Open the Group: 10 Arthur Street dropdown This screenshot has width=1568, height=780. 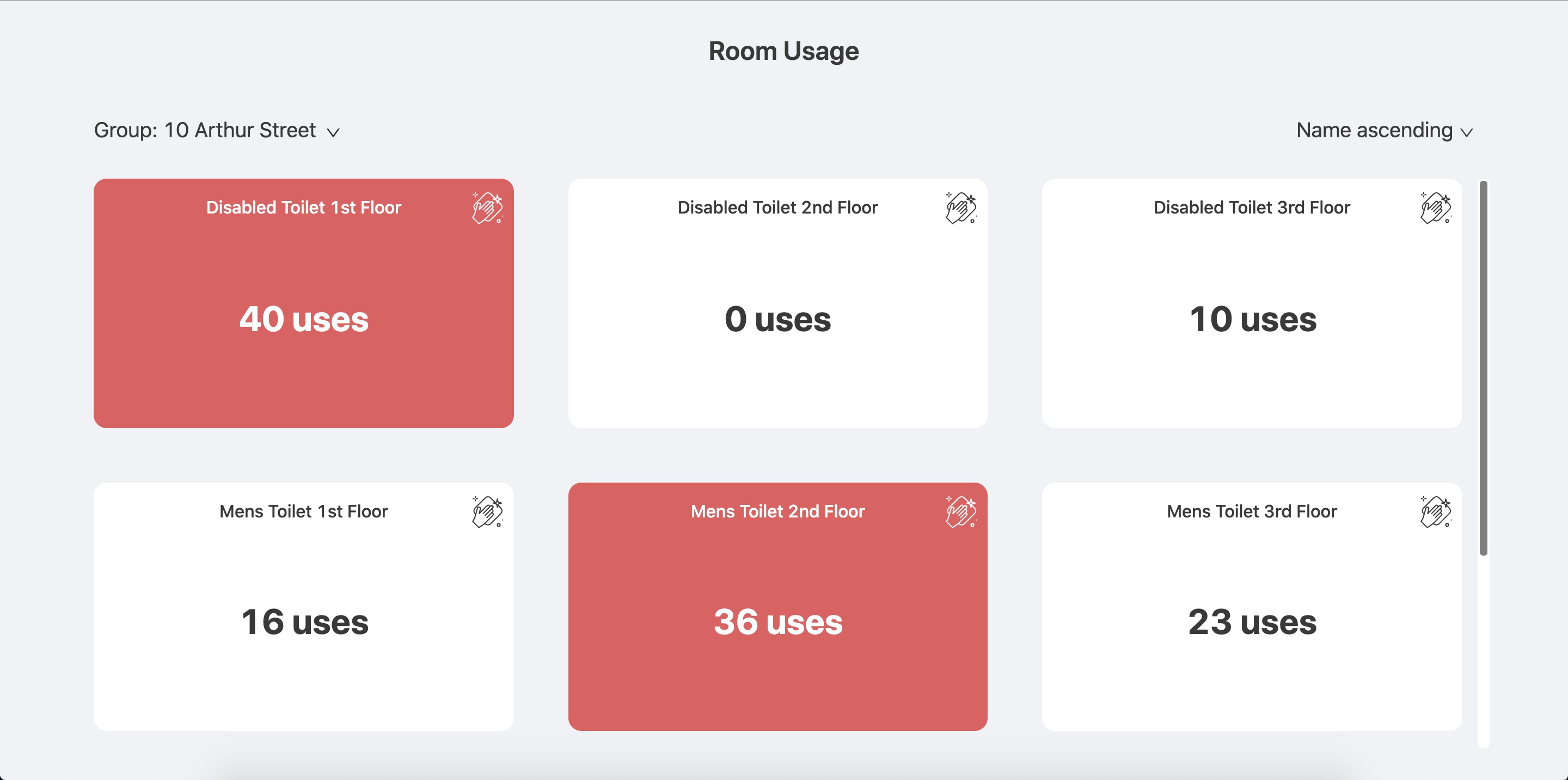pyautogui.click(x=217, y=130)
